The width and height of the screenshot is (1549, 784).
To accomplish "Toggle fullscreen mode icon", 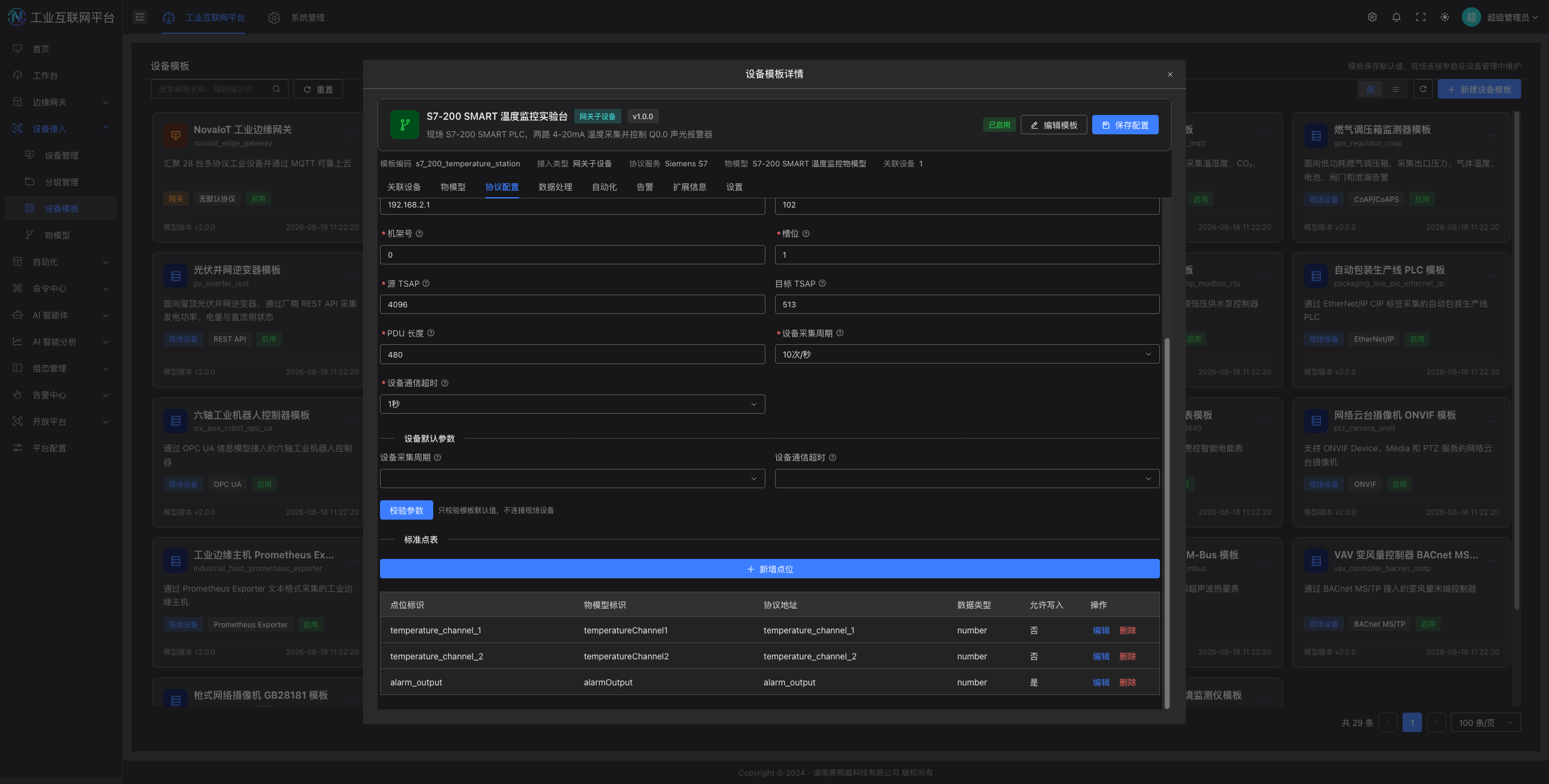I will pos(1421,17).
